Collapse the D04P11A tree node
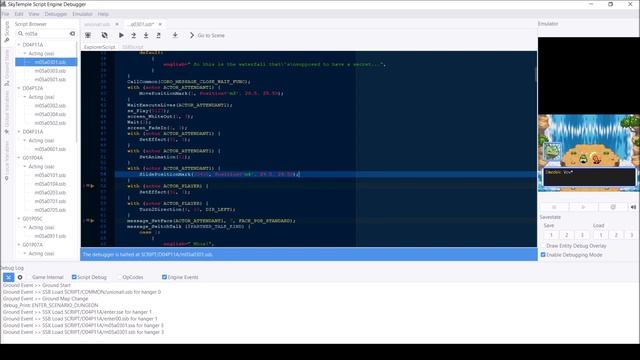Image resolution: width=640 pixels, height=360 pixels. coord(19,44)
